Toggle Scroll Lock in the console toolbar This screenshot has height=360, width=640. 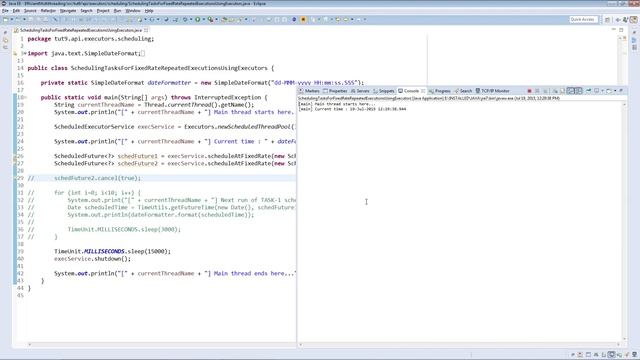pyautogui.click(x=562, y=91)
